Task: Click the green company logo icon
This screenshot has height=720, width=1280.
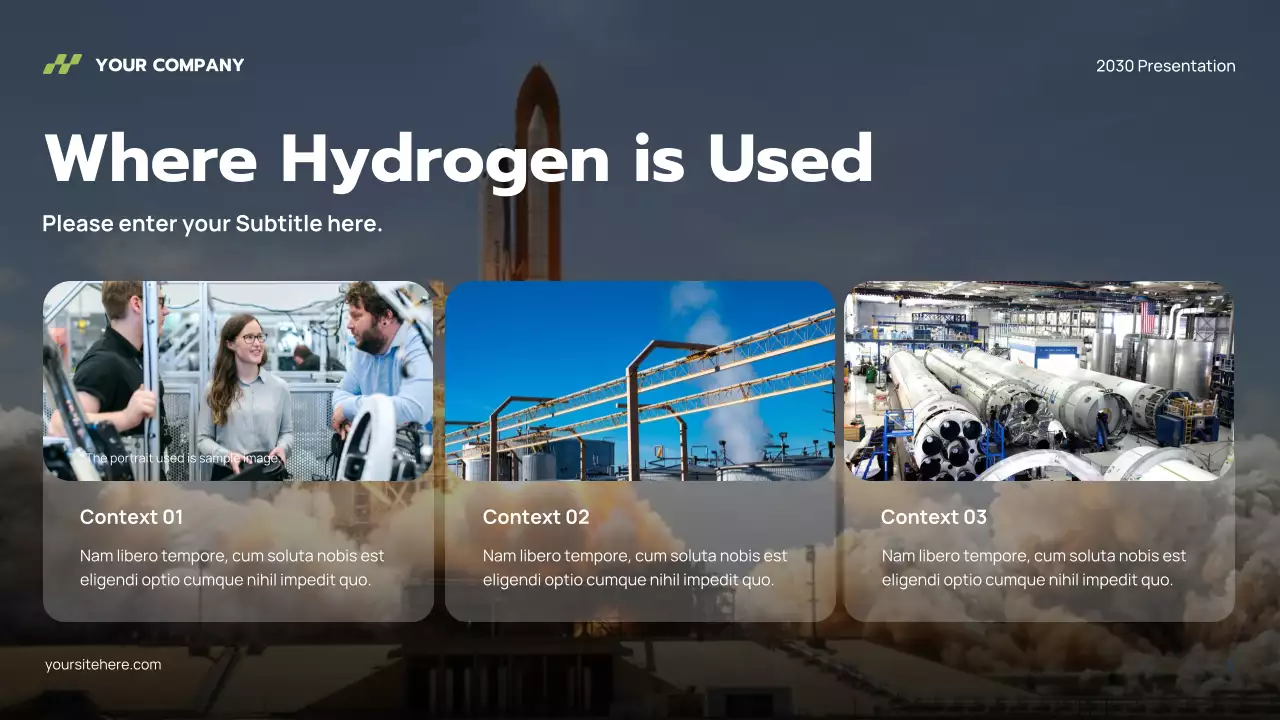Action: pyautogui.click(x=62, y=64)
